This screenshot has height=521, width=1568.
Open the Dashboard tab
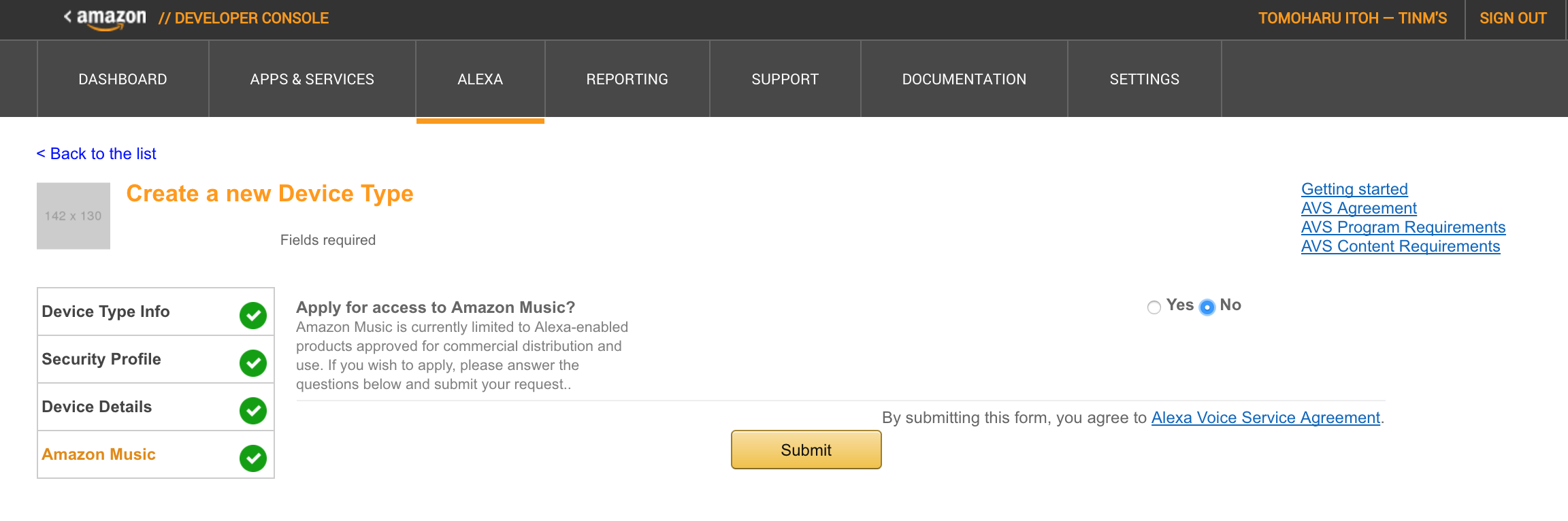(122, 79)
